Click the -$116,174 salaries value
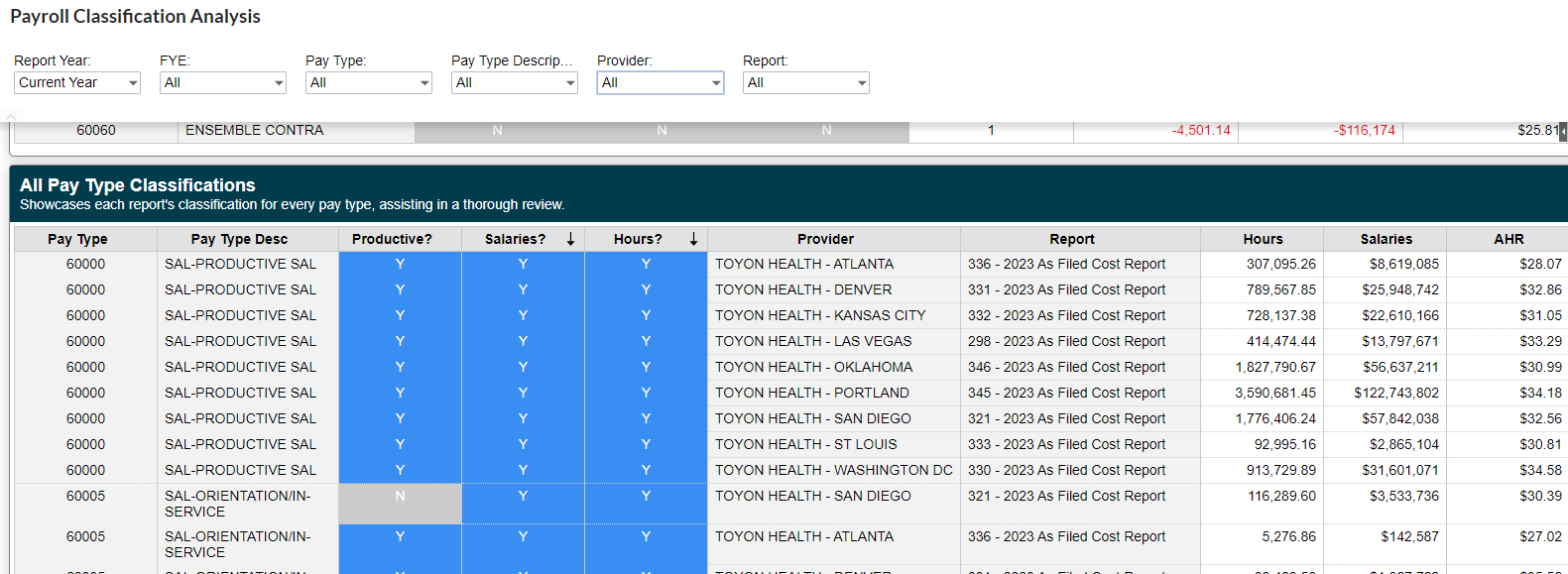The height and width of the screenshot is (574, 1568). click(x=1364, y=131)
